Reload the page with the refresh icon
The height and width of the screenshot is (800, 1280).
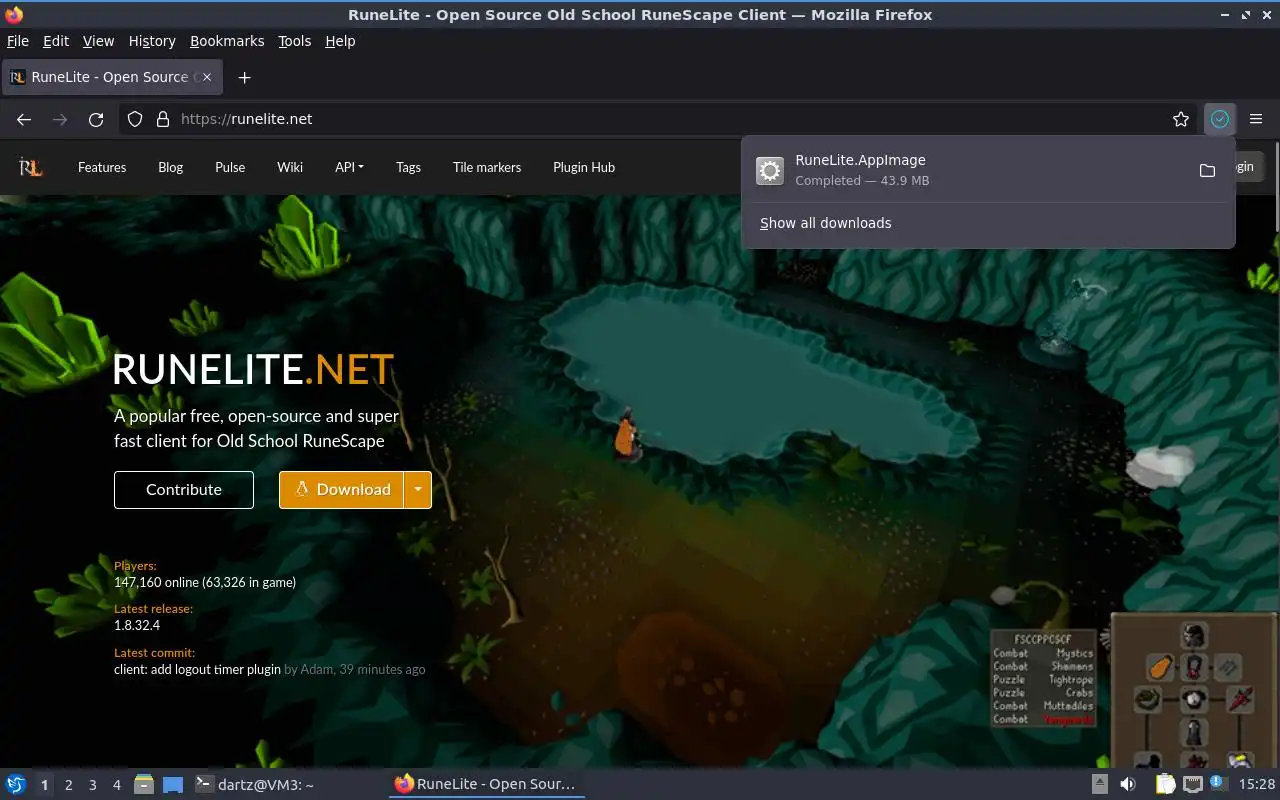(96, 119)
